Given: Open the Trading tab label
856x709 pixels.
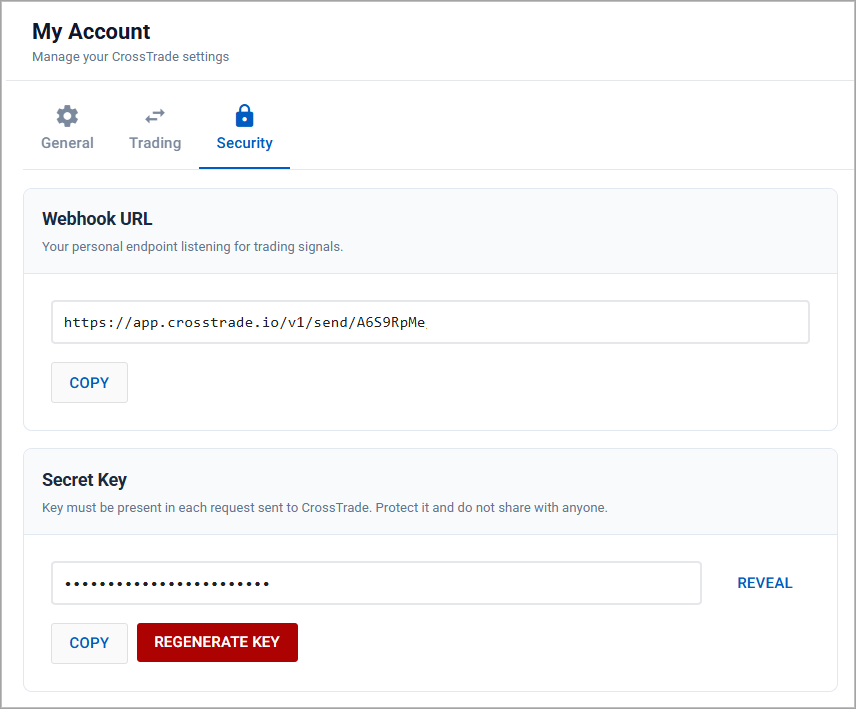Looking at the screenshot, I should 155,143.
